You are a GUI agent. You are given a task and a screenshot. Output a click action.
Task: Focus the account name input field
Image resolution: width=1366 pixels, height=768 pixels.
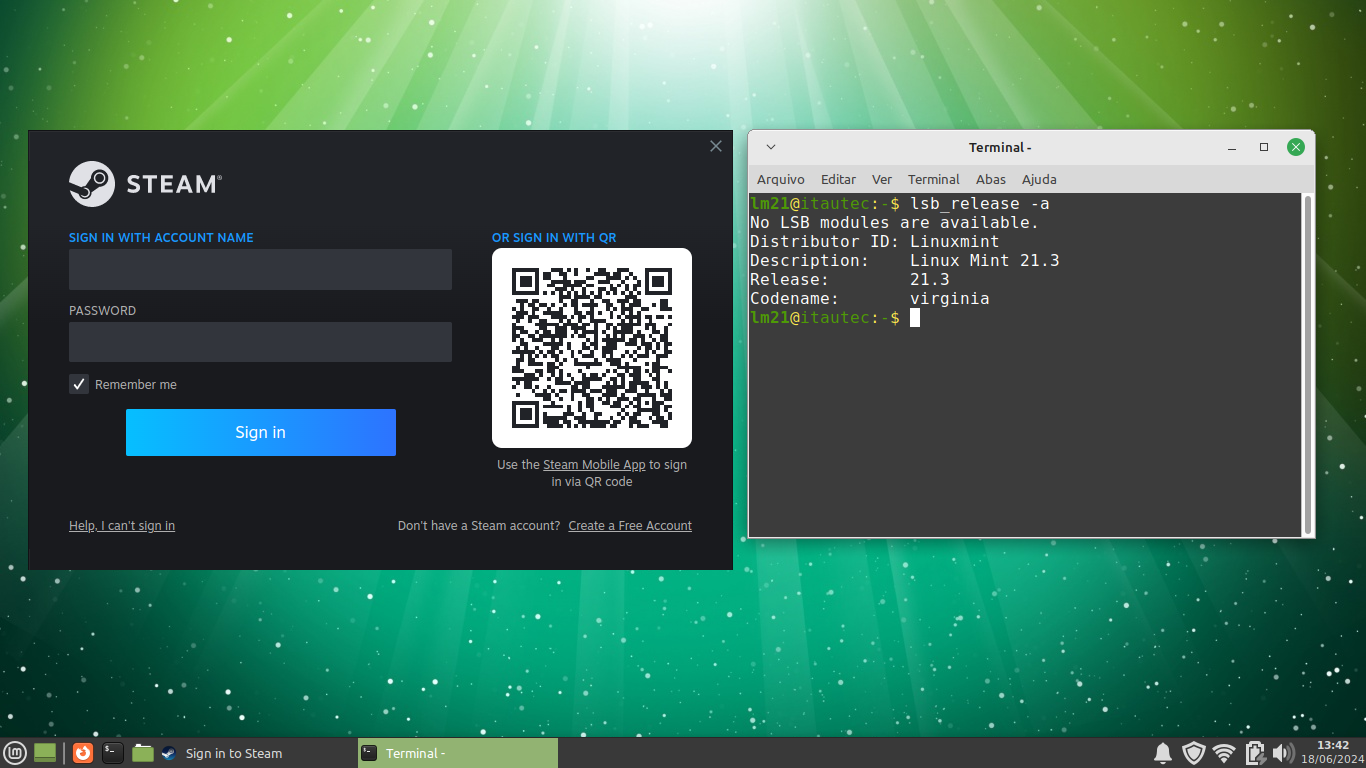(x=260, y=270)
